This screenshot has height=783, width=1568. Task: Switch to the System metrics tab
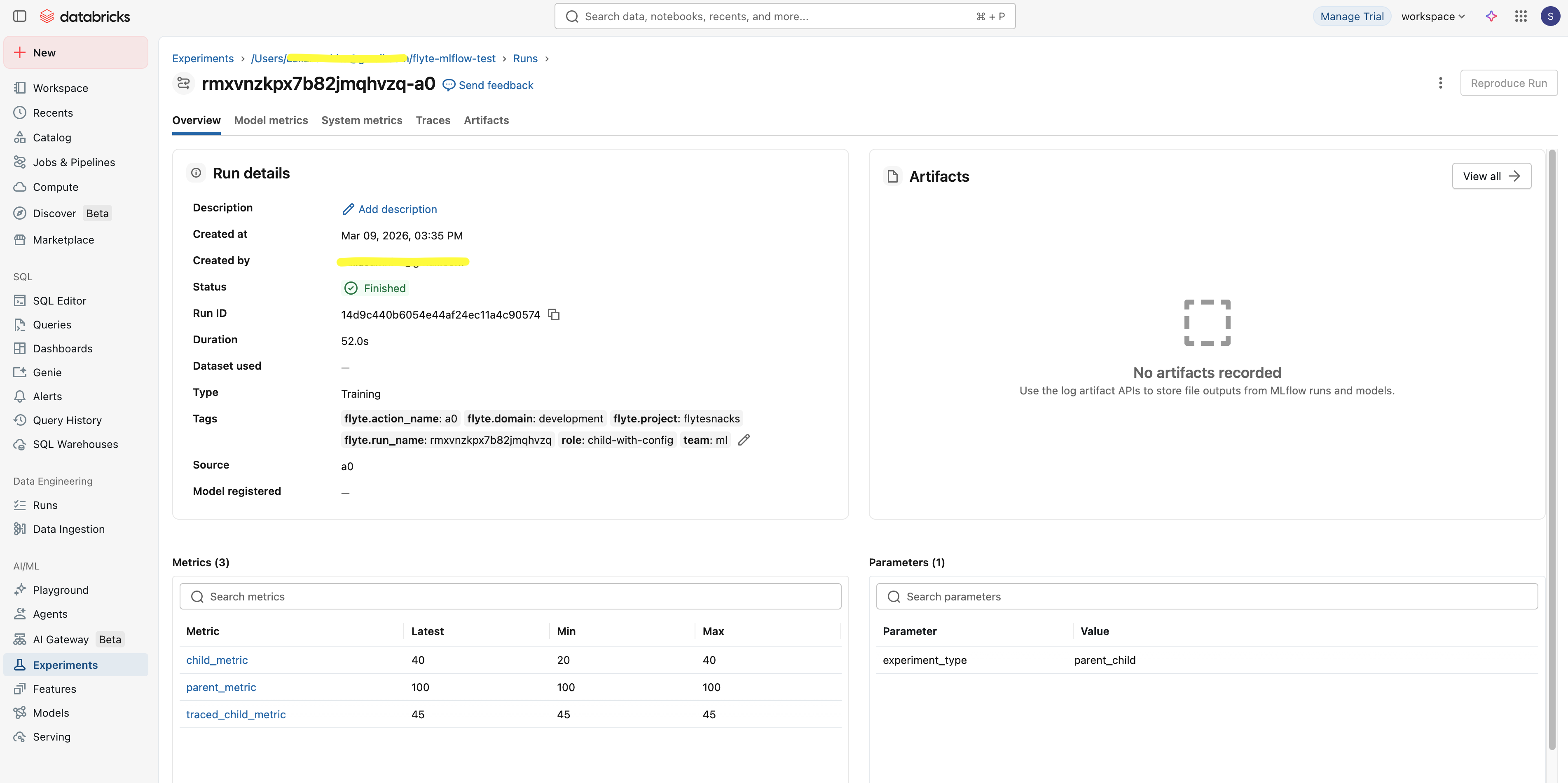362,120
